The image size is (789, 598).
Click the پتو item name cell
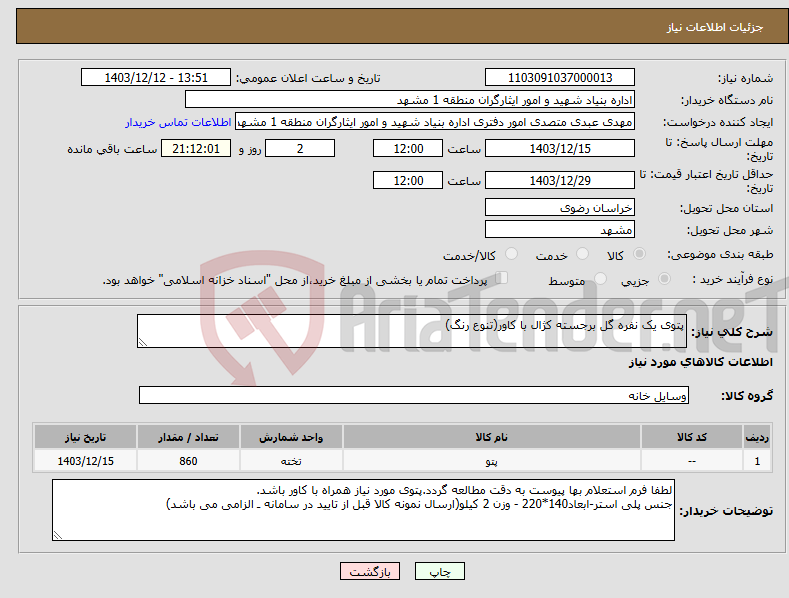click(492, 461)
